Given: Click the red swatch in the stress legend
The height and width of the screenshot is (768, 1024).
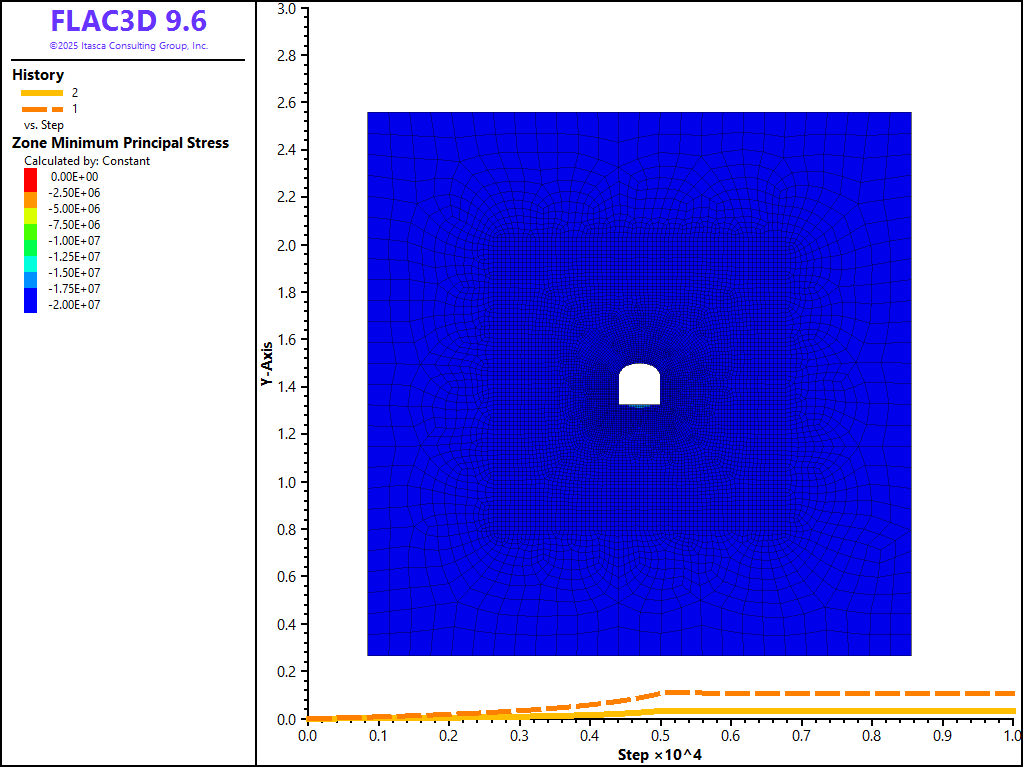Looking at the screenshot, I should (30, 177).
